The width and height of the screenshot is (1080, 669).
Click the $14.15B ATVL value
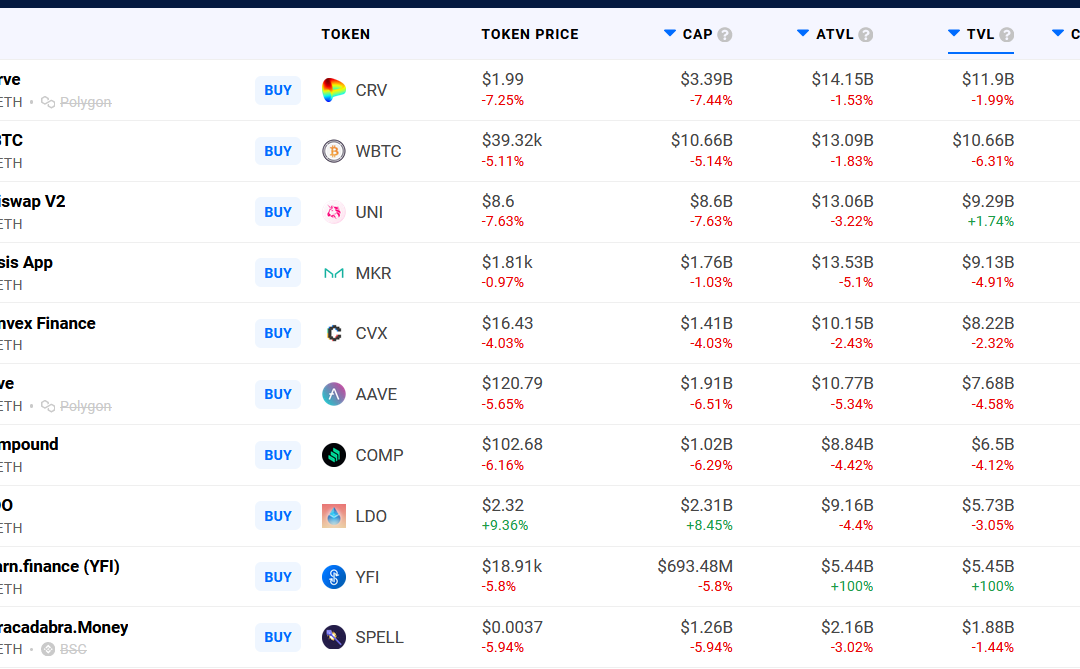tap(842, 79)
